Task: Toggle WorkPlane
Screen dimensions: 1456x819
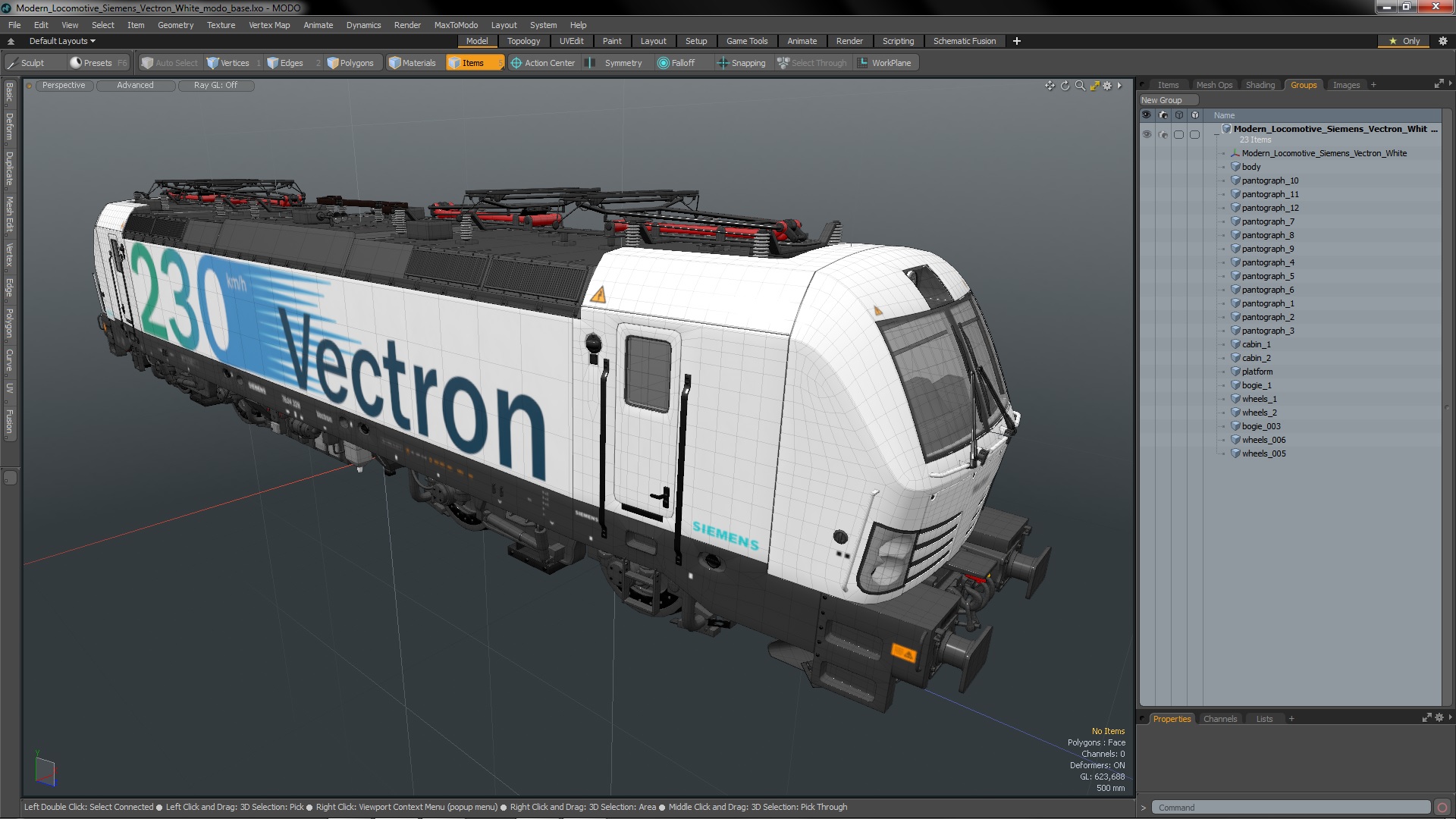Action: tap(886, 63)
